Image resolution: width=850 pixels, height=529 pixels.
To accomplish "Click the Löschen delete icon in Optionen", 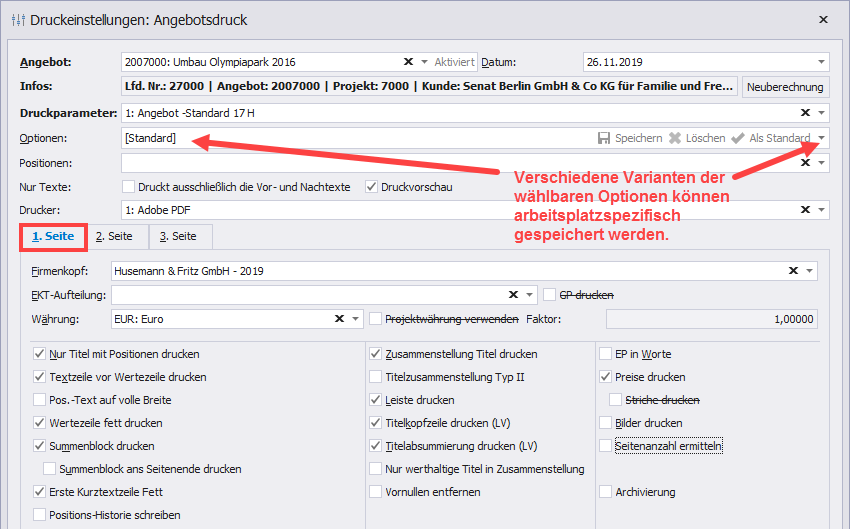I will point(675,138).
